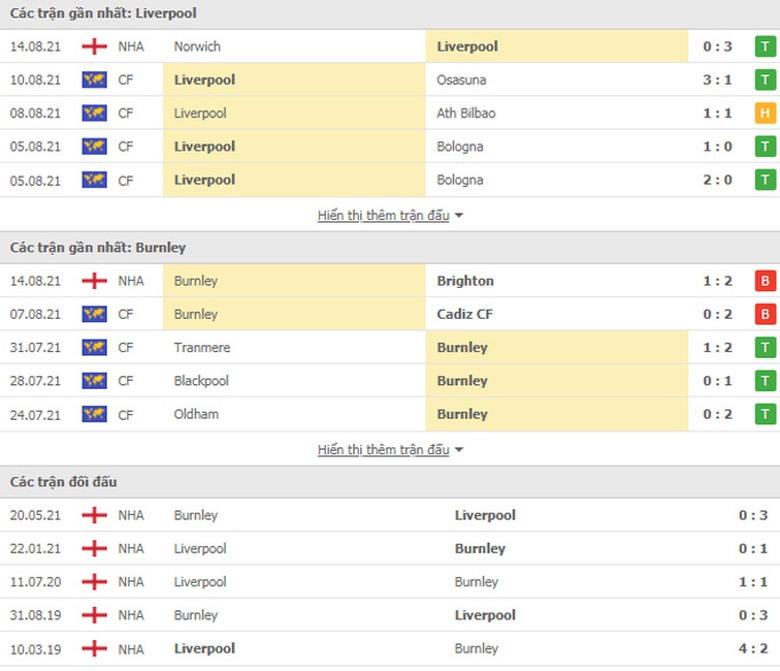Click England flag icon beside Norwich match
The width and height of the screenshot is (780, 671).
tap(94, 47)
